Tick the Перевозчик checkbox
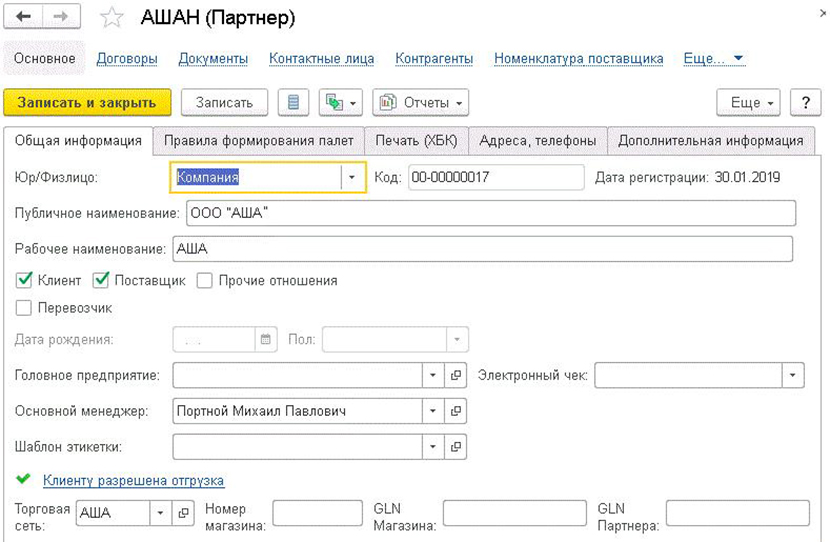The image size is (830, 542). [24, 309]
